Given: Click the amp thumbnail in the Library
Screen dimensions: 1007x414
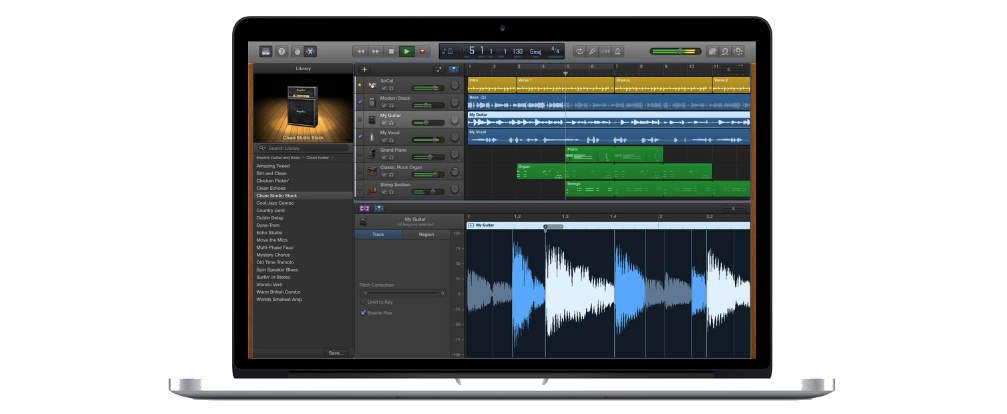Looking at the screenshot, I should [x=302, y=106].
